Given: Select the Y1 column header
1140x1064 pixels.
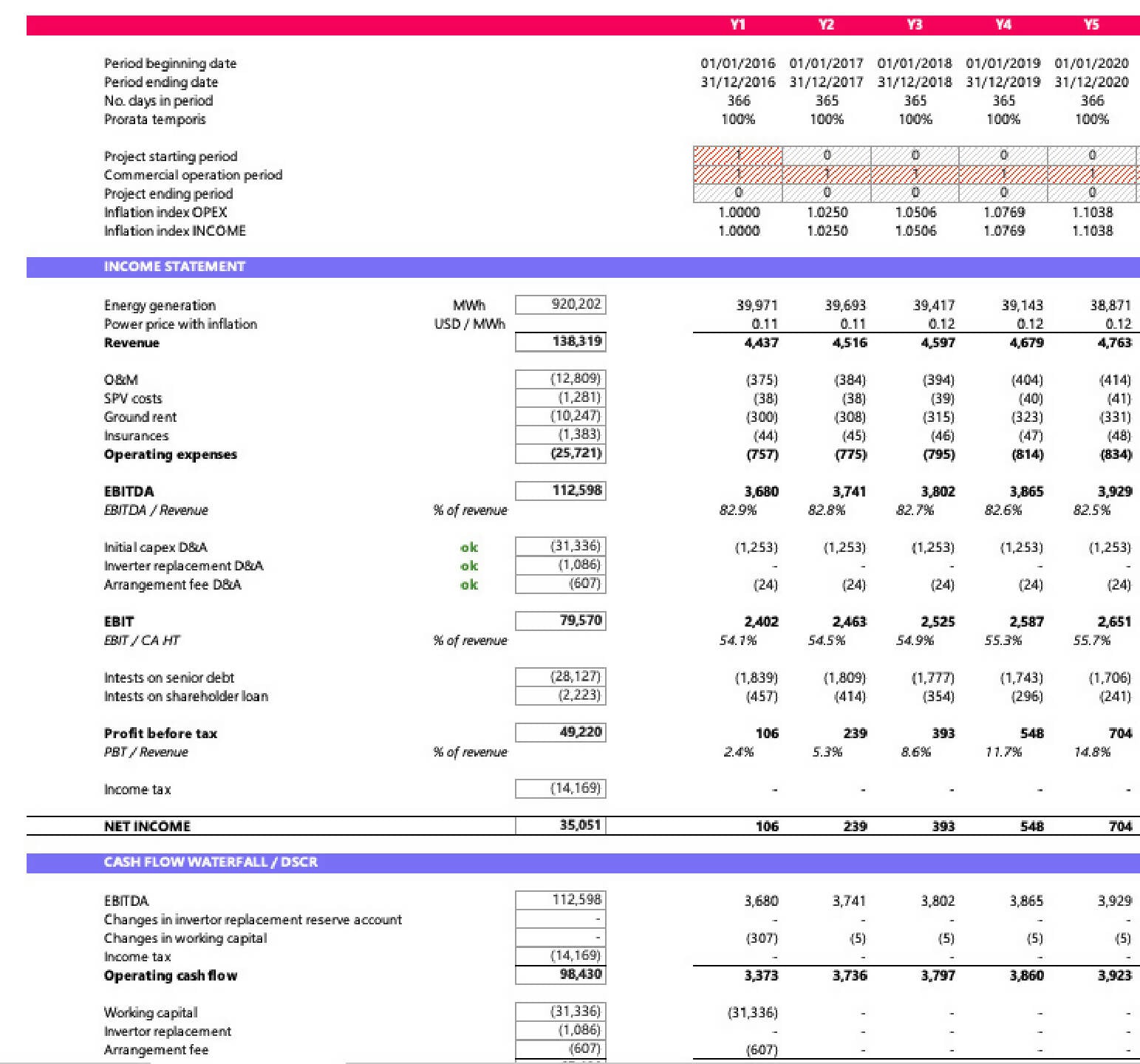Looking at the screenshot, I should (738, 24).
